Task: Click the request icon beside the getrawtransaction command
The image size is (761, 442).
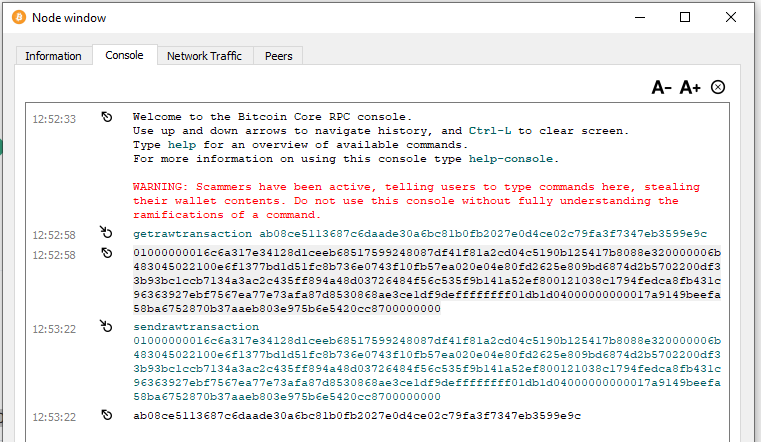Action: (106, 232)
